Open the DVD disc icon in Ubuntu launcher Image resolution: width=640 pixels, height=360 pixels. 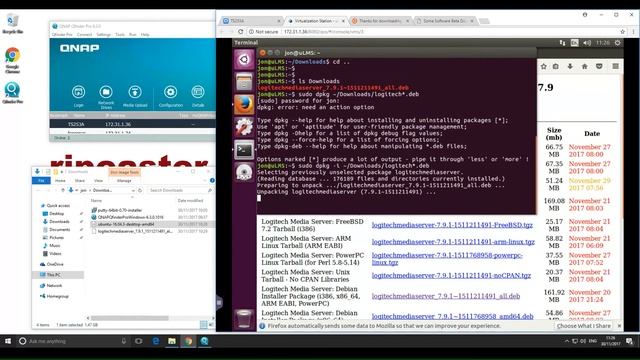[x=244, y=172]
